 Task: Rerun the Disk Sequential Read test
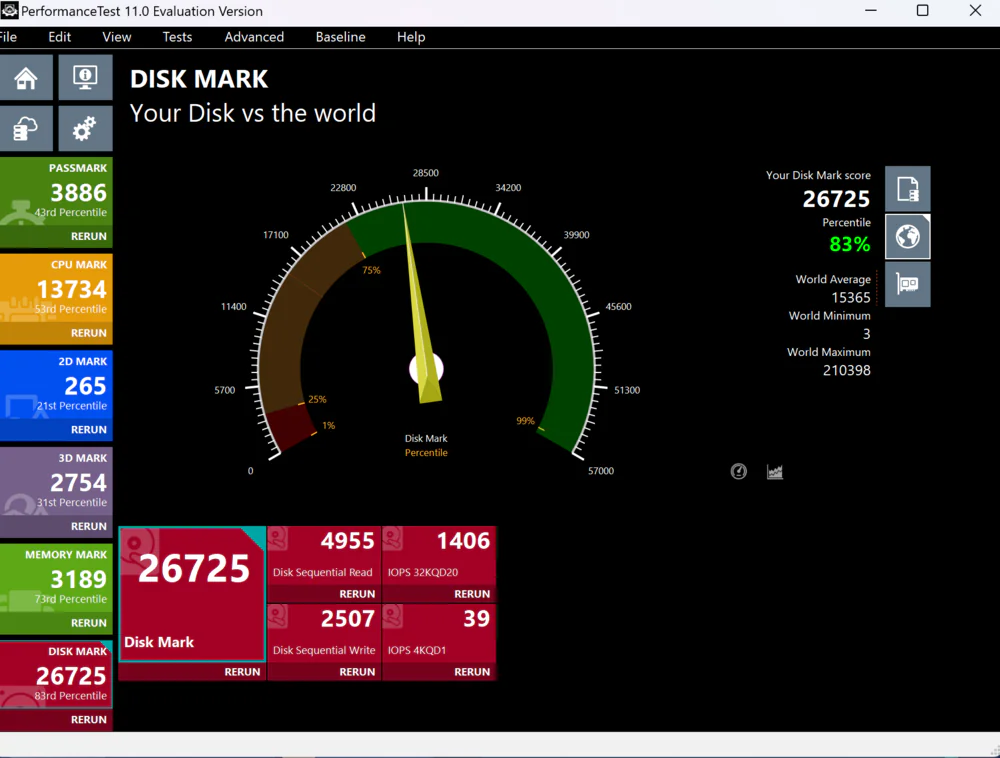coord(357,594)
